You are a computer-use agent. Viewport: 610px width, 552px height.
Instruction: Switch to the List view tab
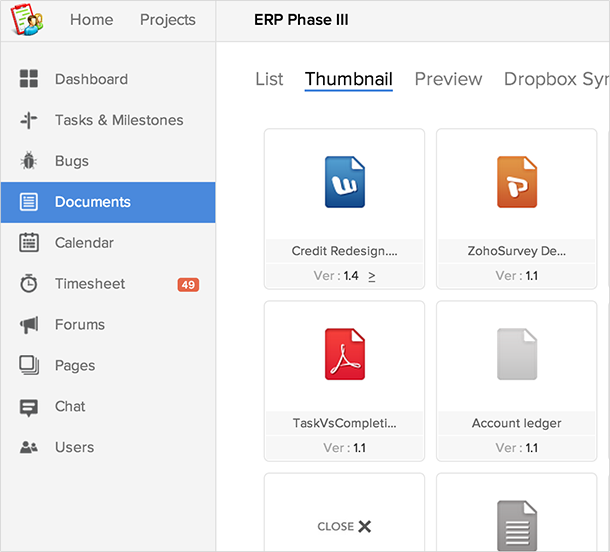(269, 79)
